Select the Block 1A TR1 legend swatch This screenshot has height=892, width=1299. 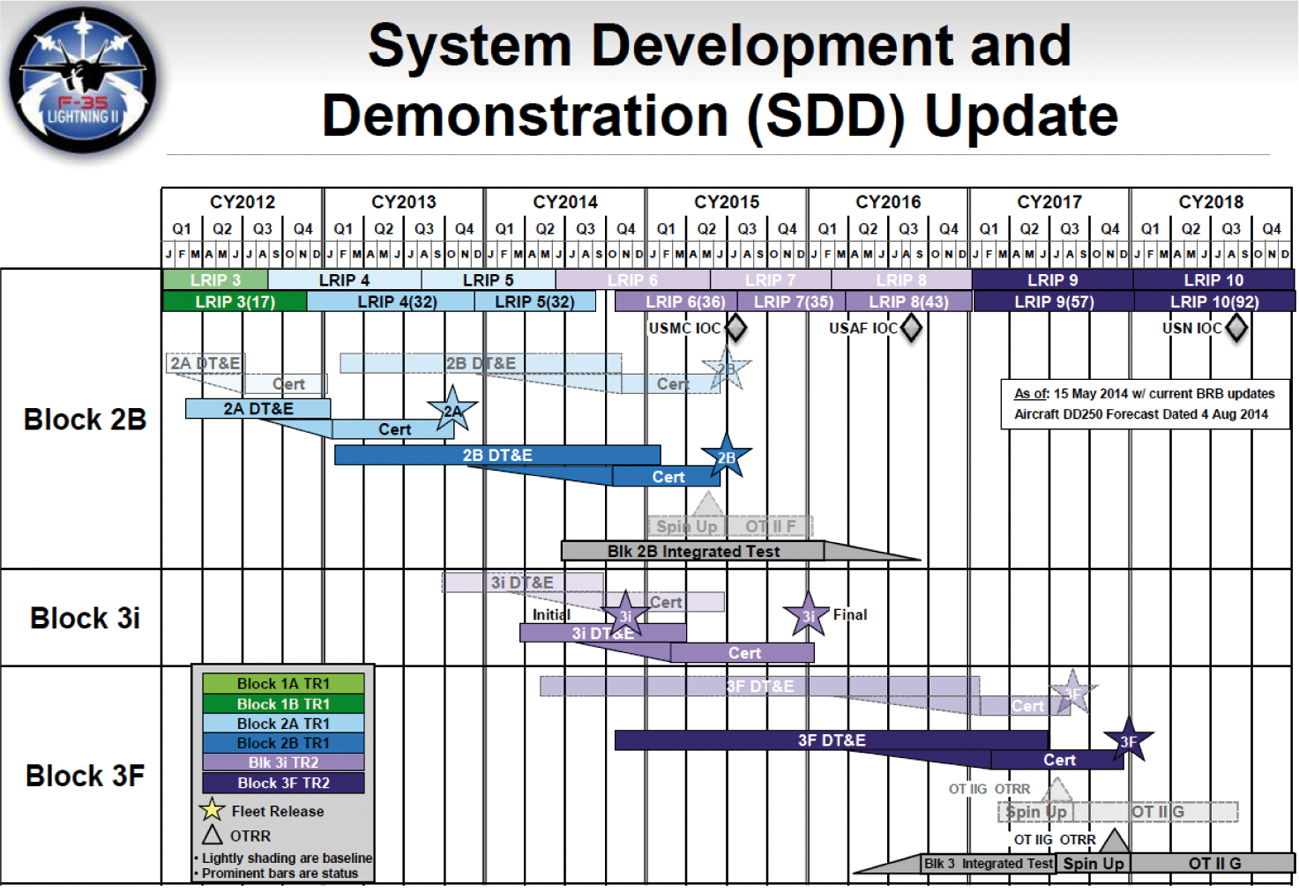[283, 684]
